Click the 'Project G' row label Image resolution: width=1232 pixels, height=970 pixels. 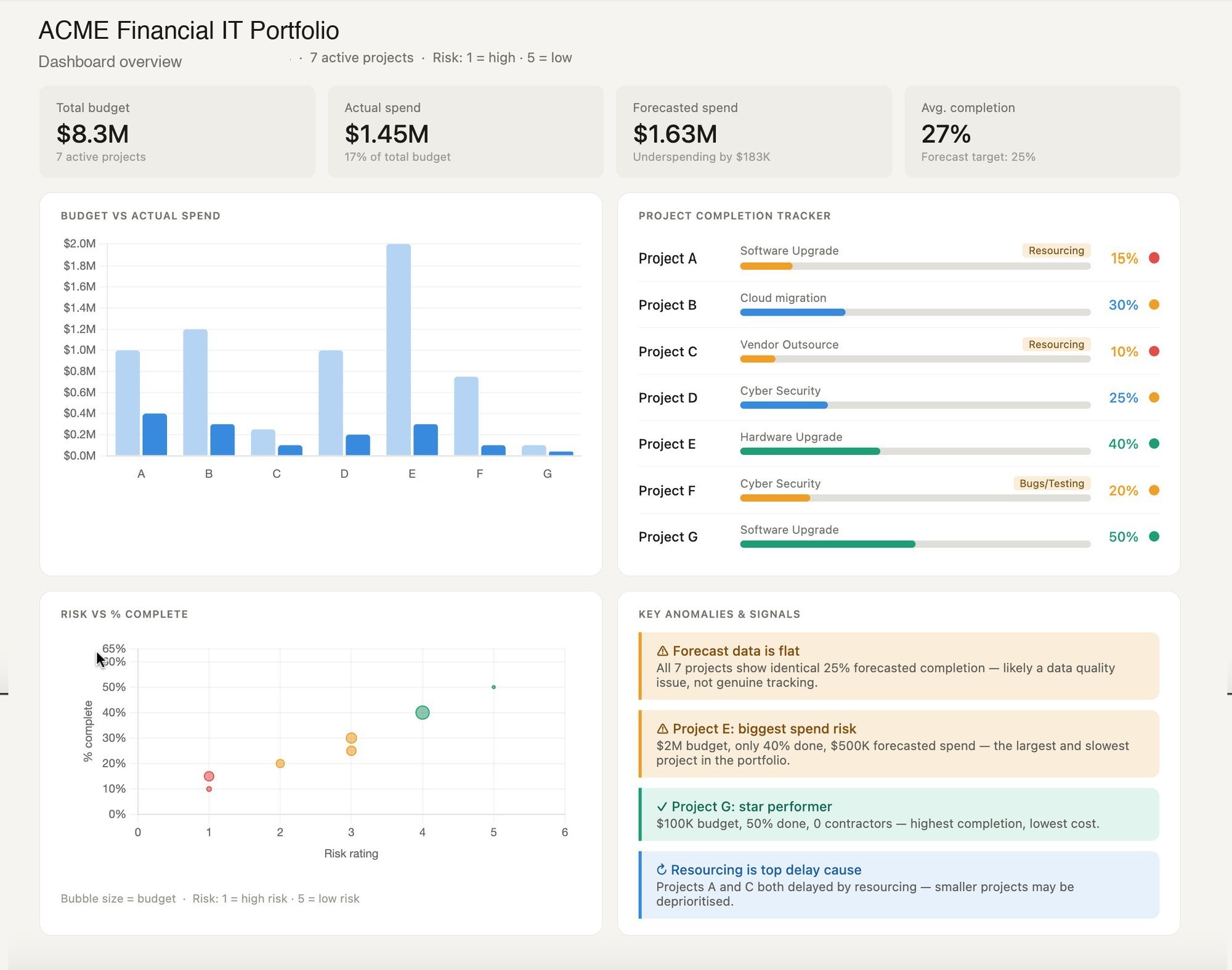click(668, 537)
